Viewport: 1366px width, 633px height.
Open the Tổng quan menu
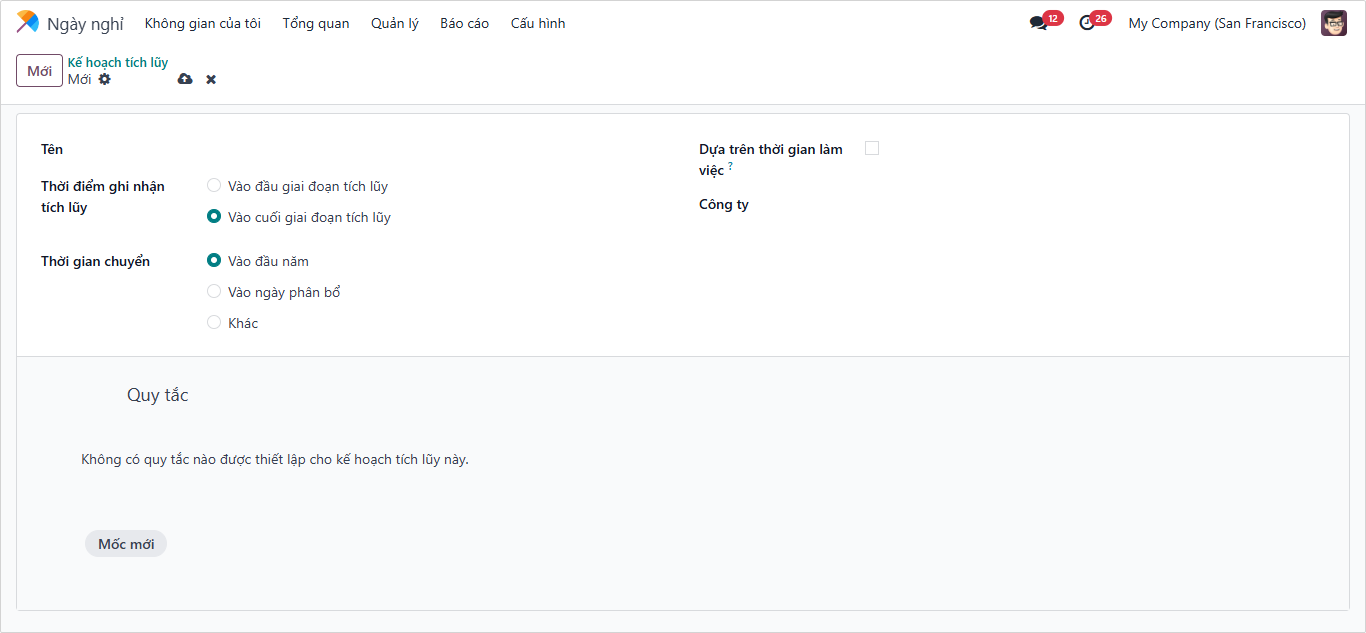point(315,23)
